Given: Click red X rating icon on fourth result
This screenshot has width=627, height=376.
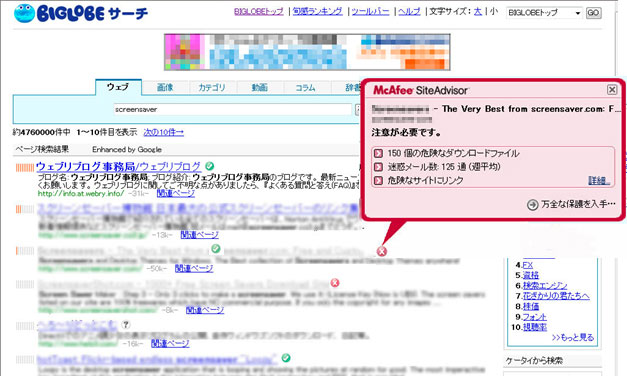Looking at the screenshot, I should pyautogui.click(x=335, y=283).
